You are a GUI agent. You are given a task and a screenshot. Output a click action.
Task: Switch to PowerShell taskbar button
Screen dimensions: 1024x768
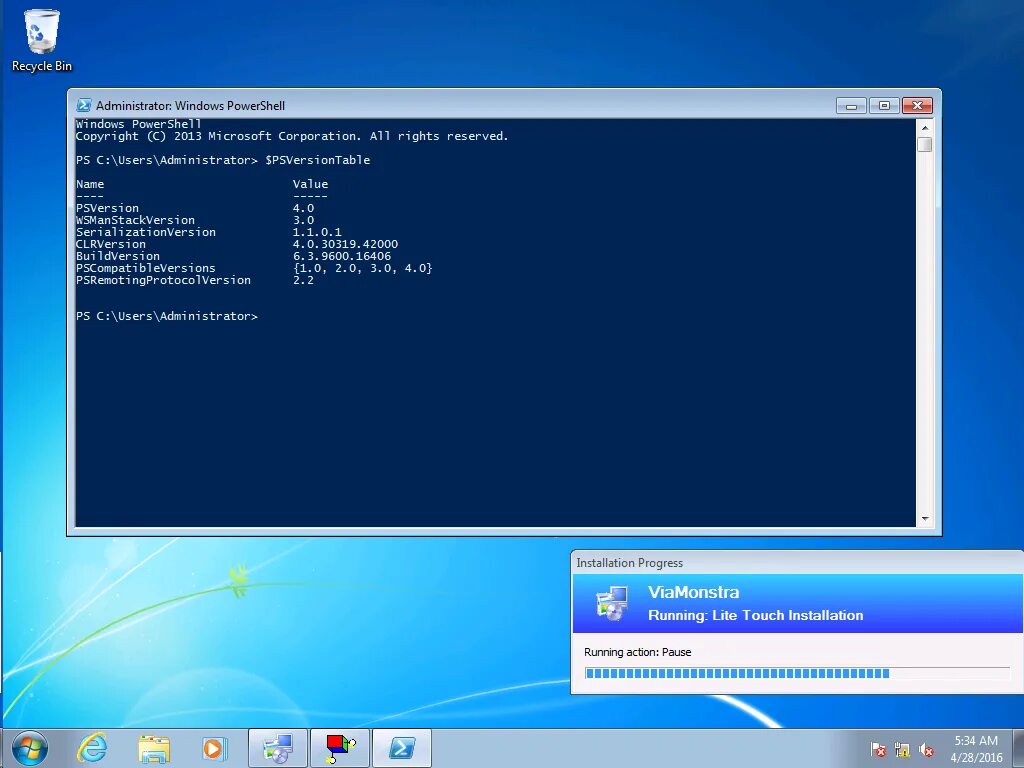pyautogui.click(x=402, y=748)
